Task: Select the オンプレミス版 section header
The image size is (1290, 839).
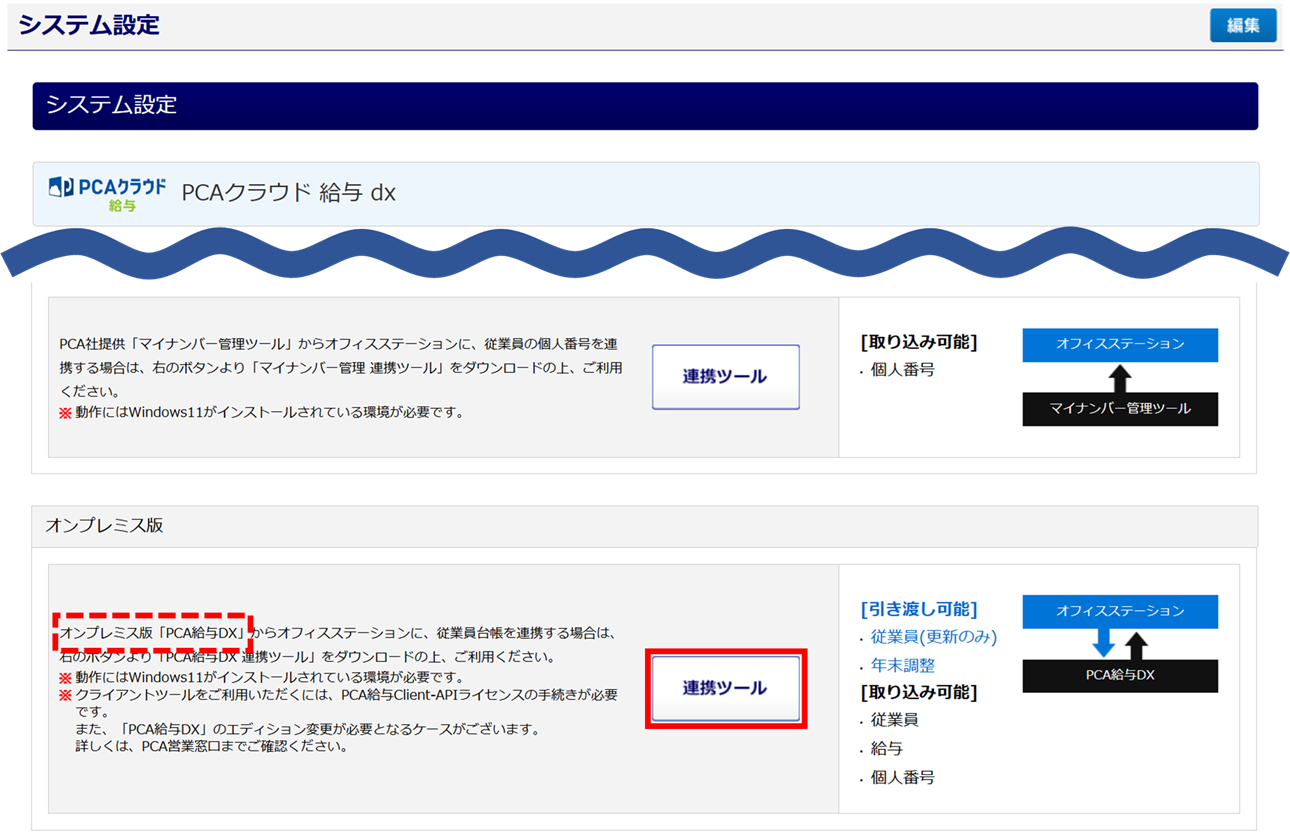Action: click(104, 525)
